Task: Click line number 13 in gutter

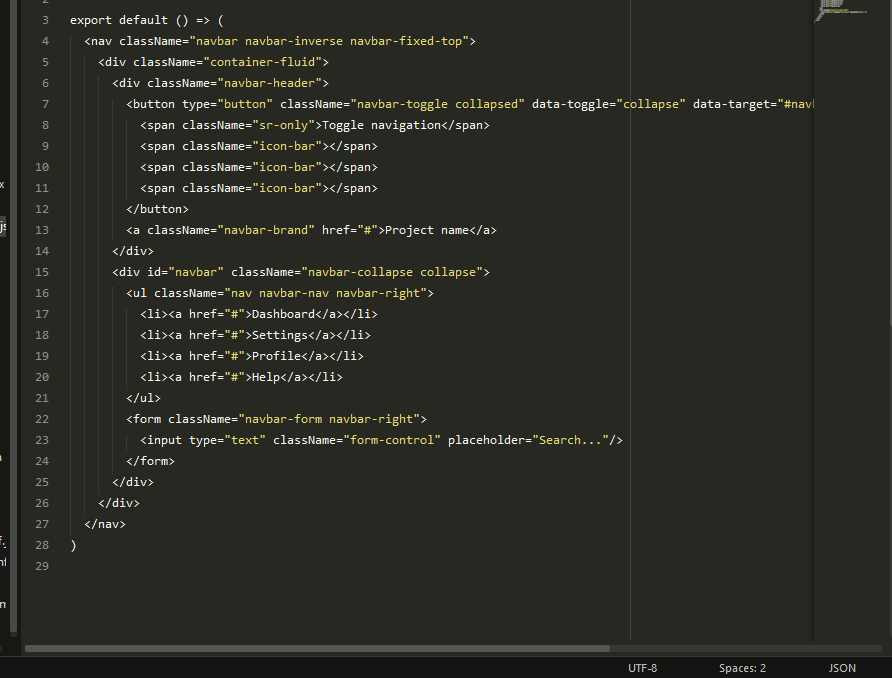Action: (42, 230)
